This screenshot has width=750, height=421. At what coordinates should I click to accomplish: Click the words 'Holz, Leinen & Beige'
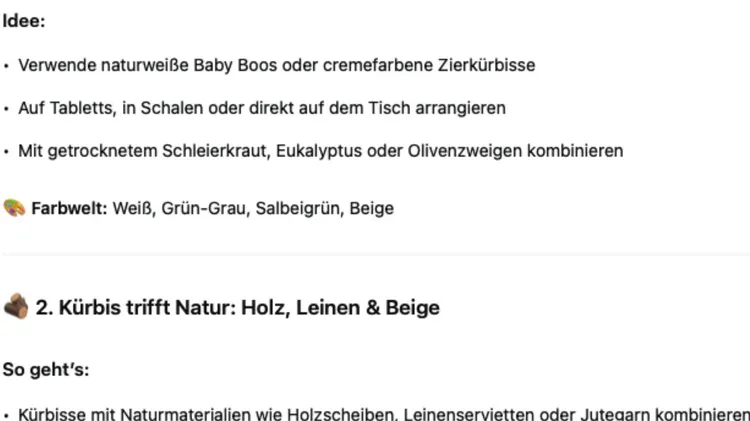click(x=340, y=307)
